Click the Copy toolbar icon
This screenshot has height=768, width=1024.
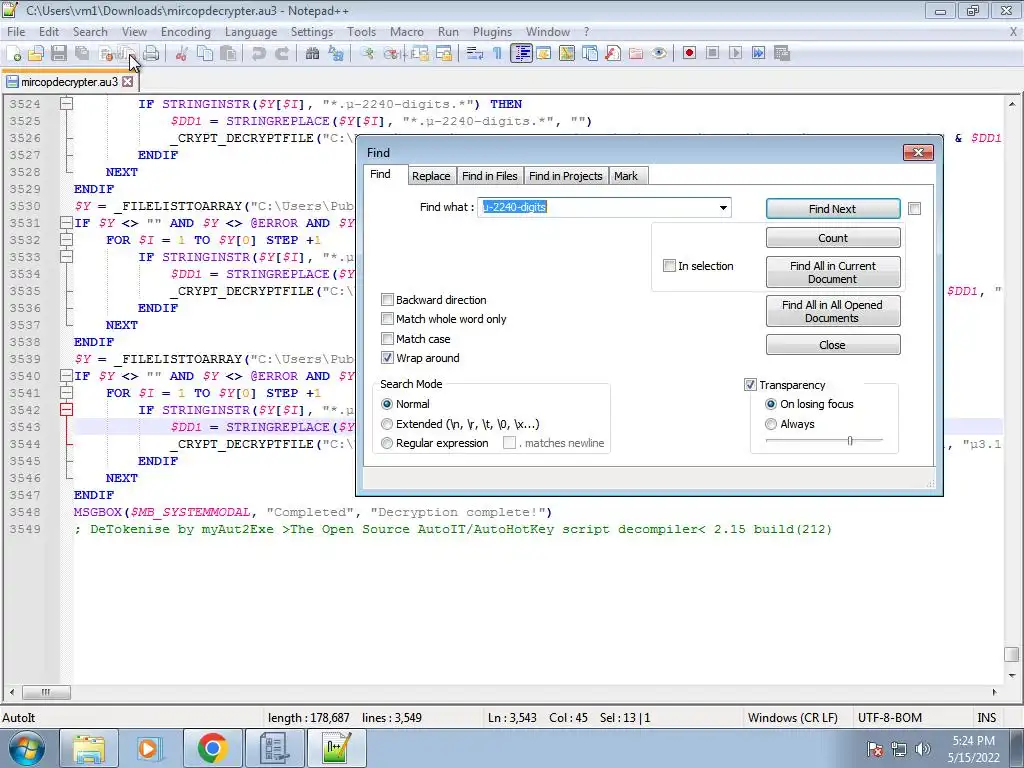click(x=205, y=54)
